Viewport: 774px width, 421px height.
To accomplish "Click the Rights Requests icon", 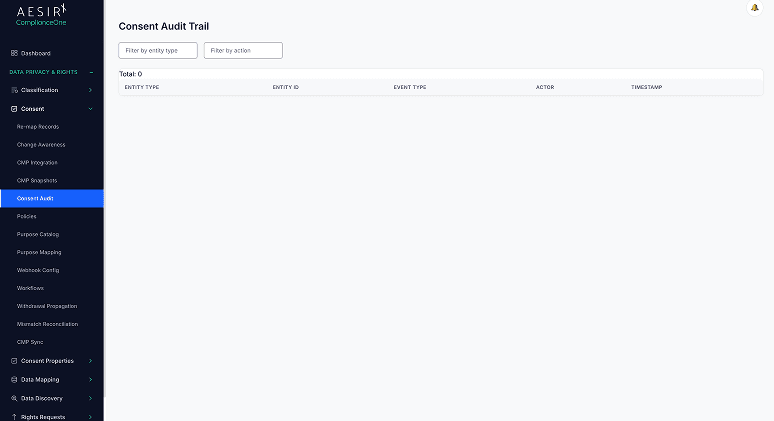I will [13, 416].
